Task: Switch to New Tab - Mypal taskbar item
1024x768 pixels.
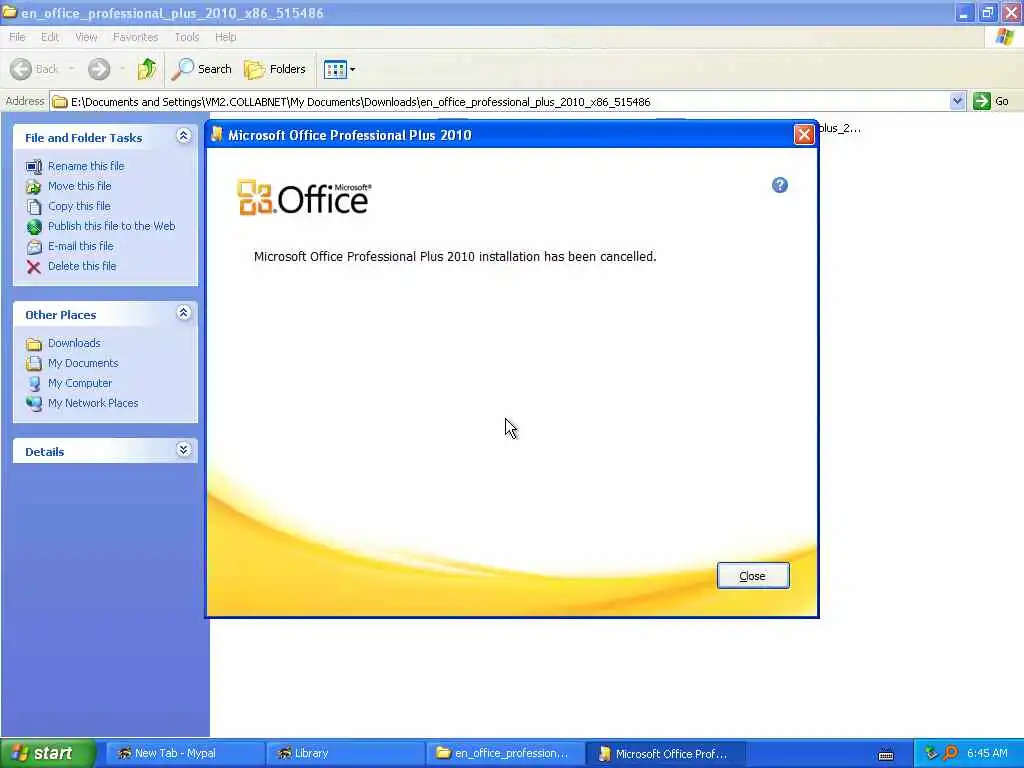Action: coord(185,753)
